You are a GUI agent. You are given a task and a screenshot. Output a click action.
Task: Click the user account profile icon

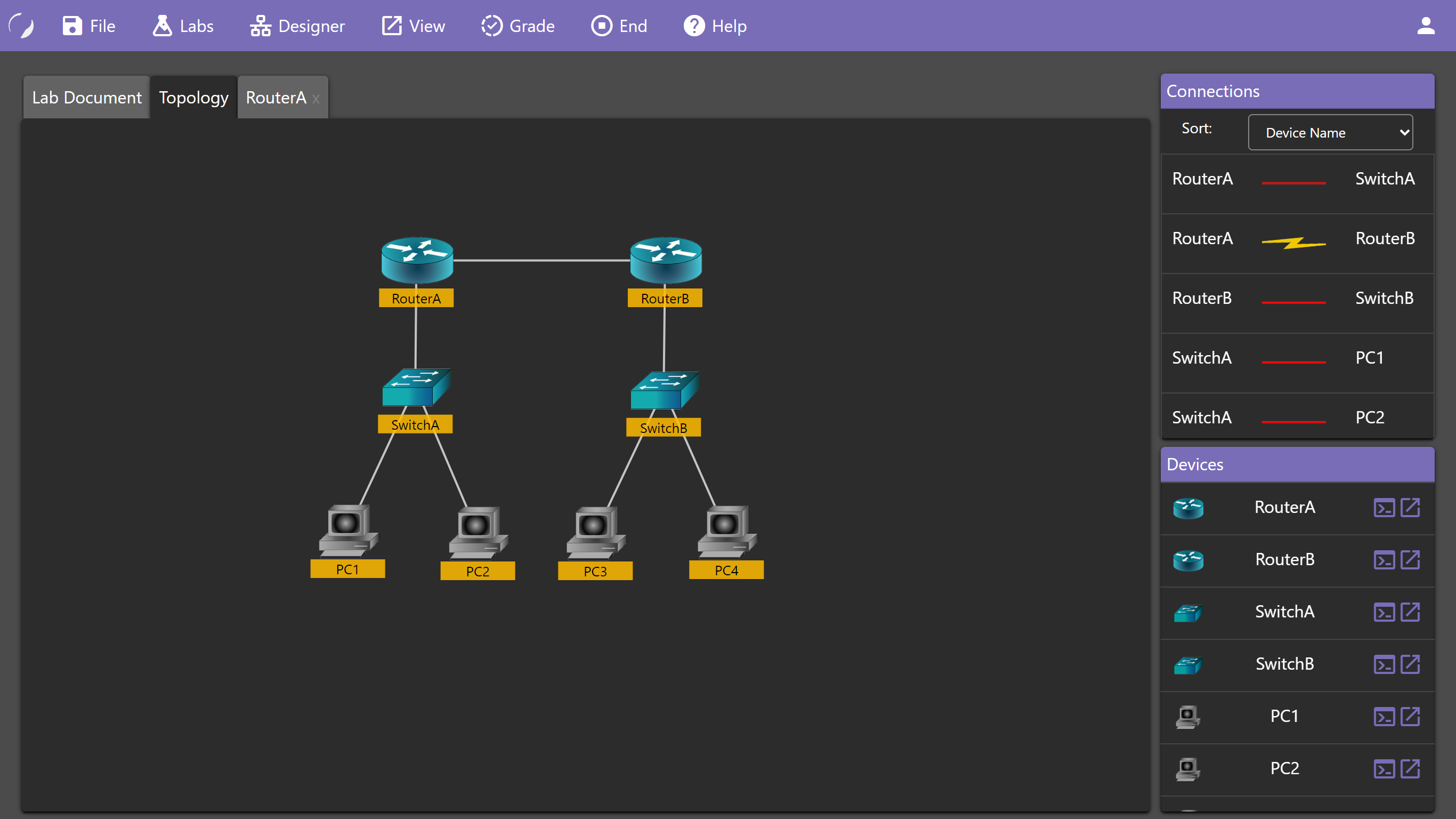(x=1426, y=26)
